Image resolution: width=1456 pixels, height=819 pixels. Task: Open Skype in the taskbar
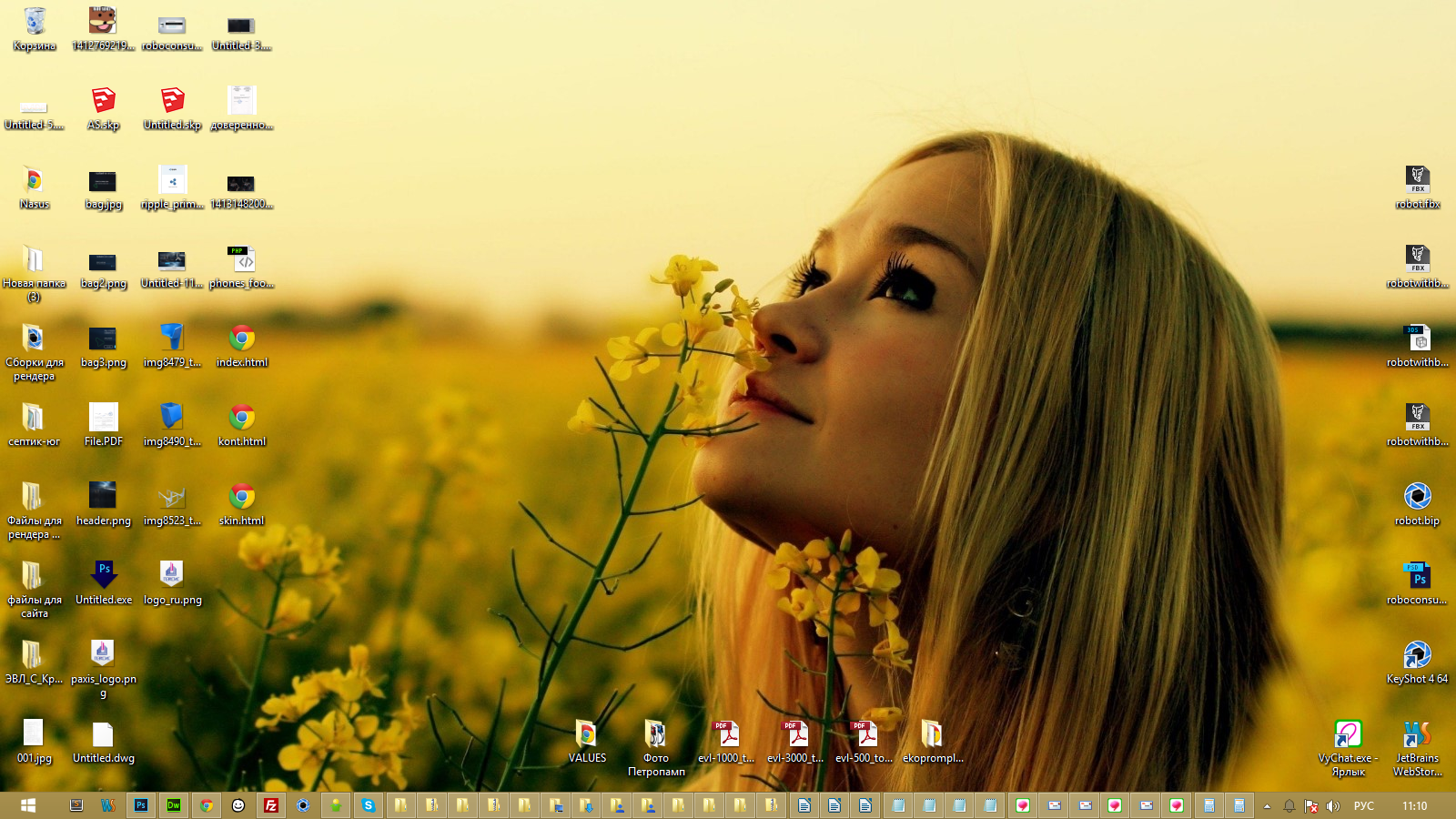coord(368,805)
